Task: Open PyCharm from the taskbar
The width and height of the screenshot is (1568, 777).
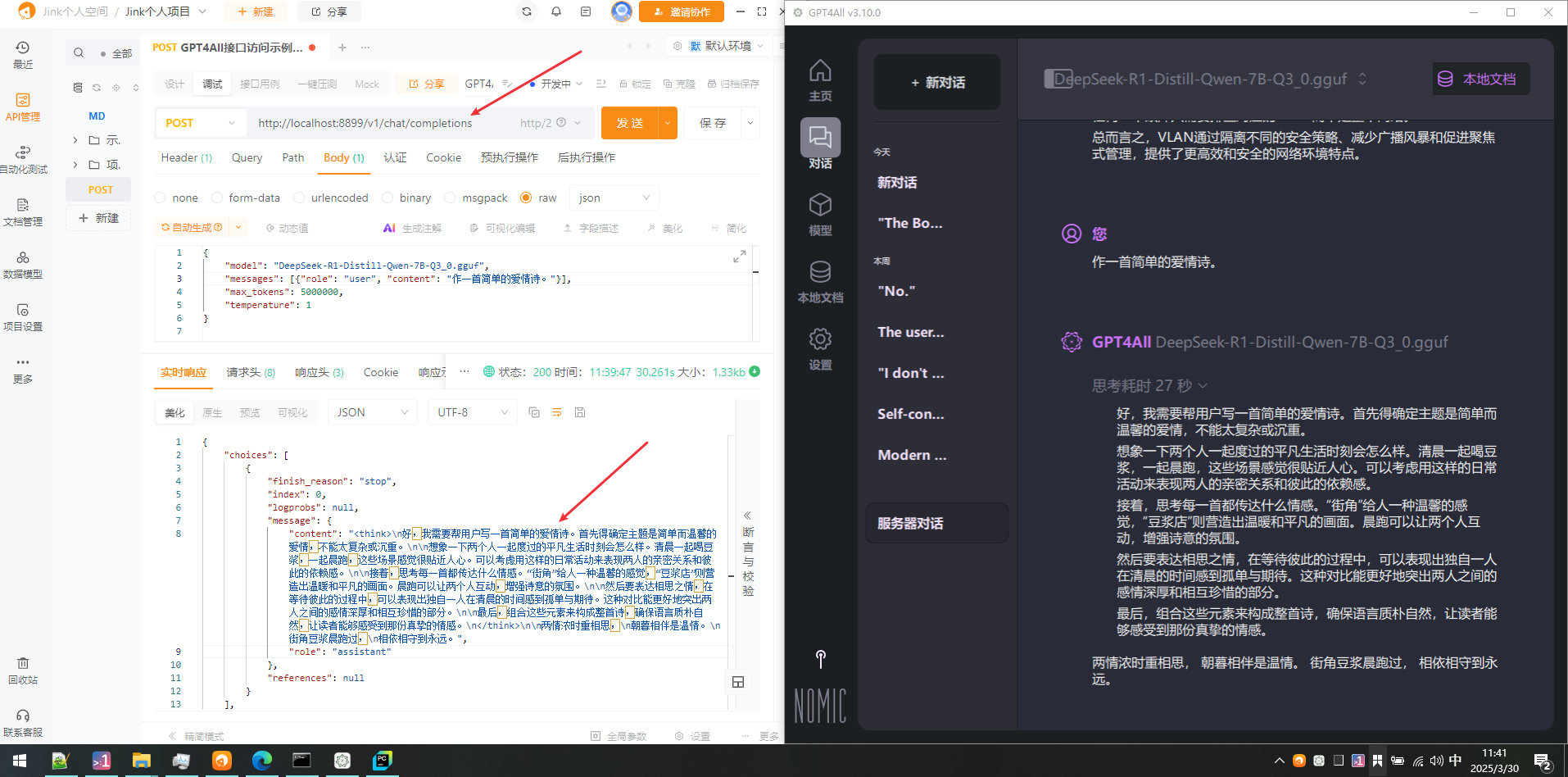Action: (383, 761)
